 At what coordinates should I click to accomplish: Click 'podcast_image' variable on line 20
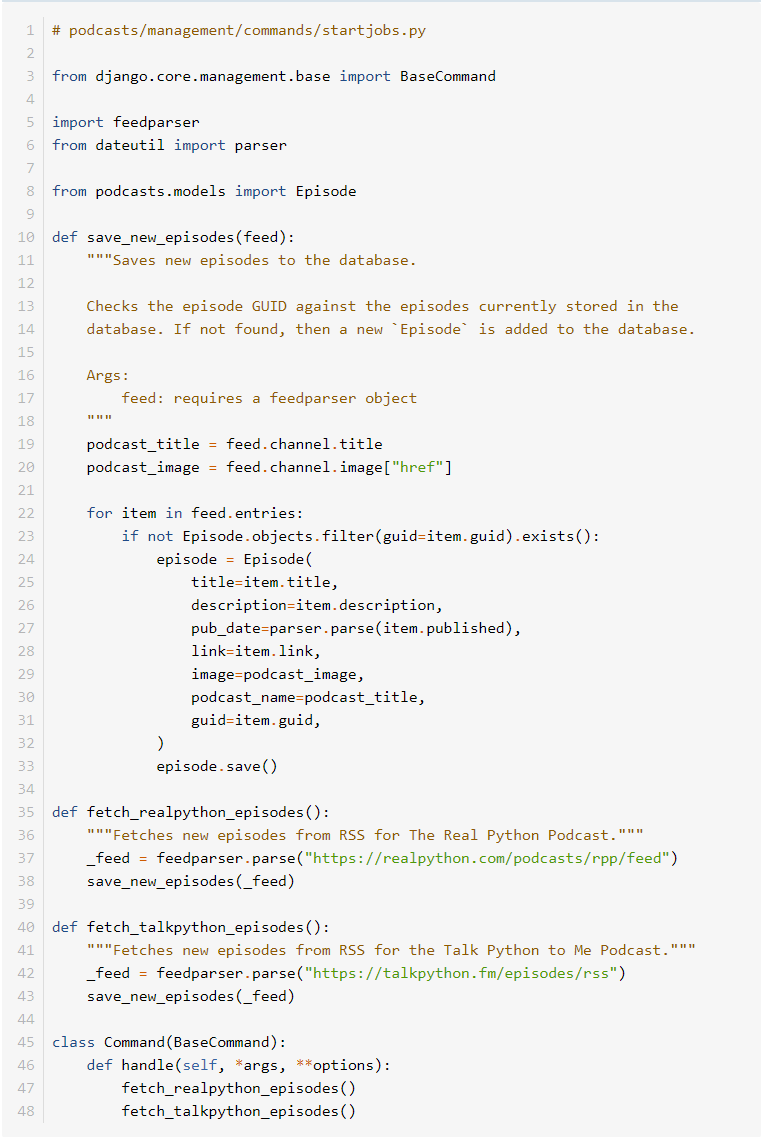point(143,468)
